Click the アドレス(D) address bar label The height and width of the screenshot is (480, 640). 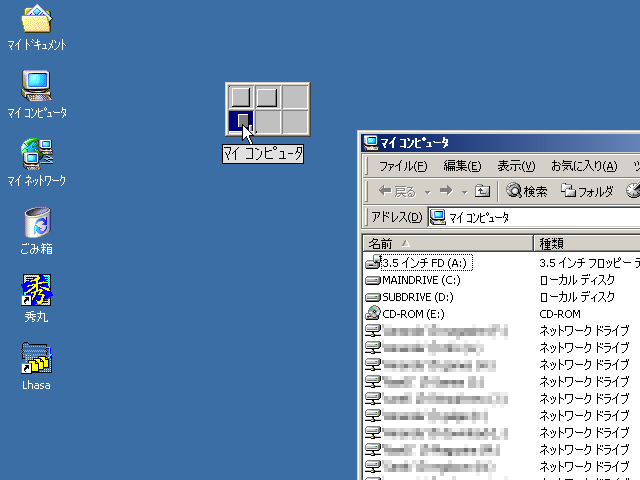coord(396,217)
